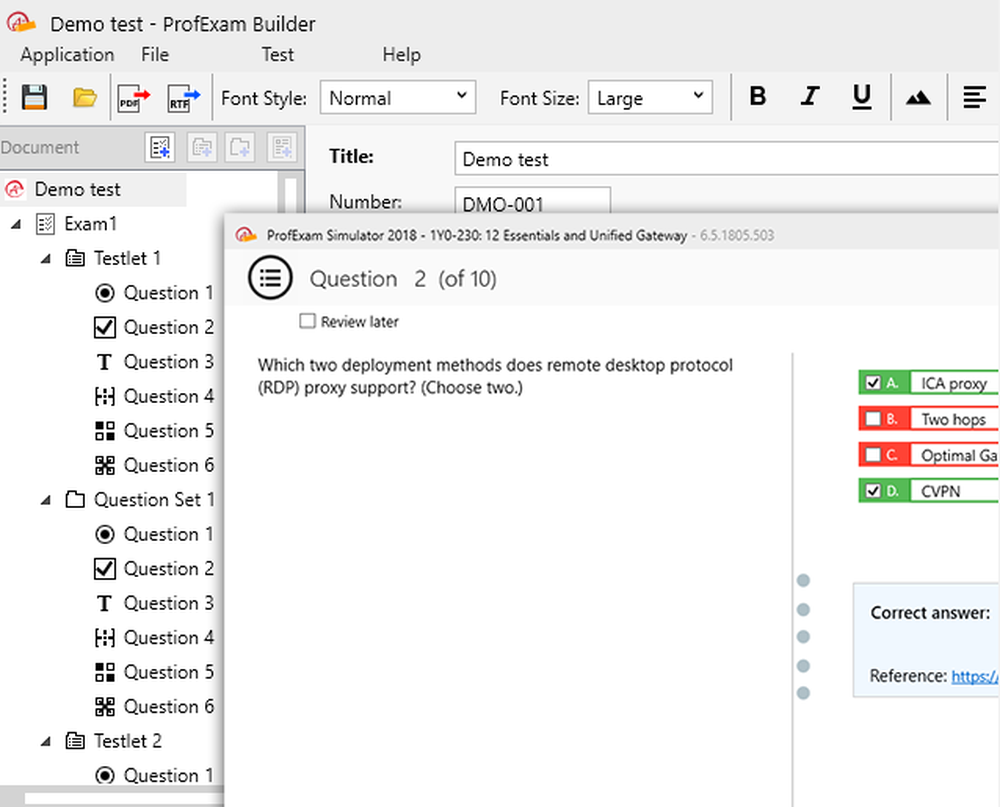Toggle Underline formatting
Screen dimensions: 1000x807
tap(862, 97)
